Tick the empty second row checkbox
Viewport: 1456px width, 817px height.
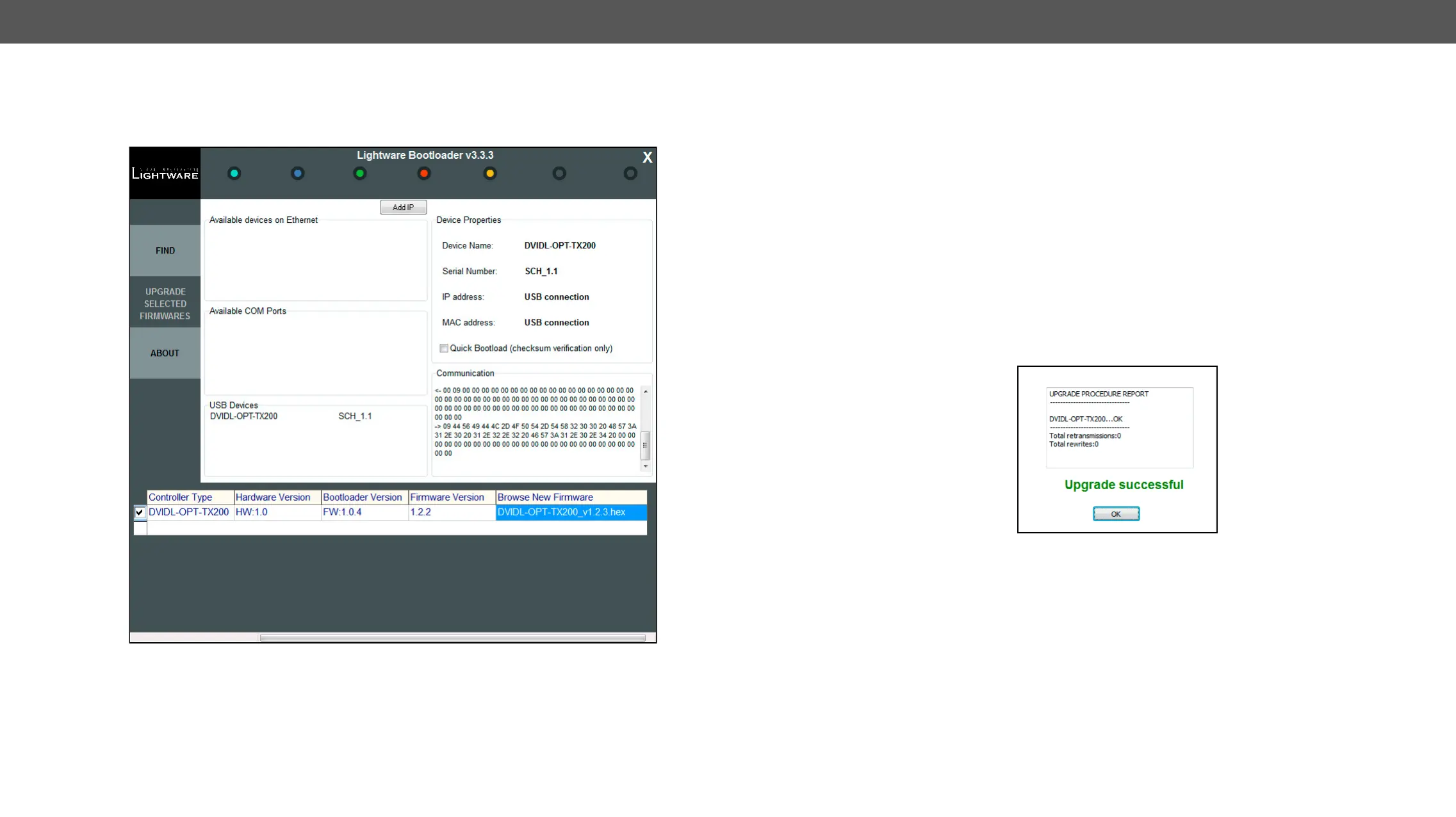click(x=140, y=528)
